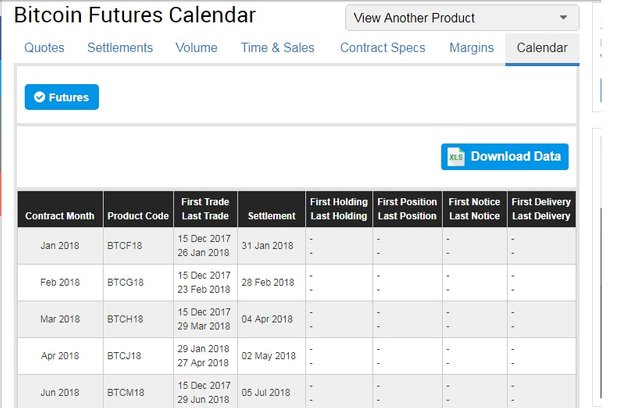Viewport: 640px width, 408px height.
Task: Click the Settlement column header
Action: click(x=272, y=216)
